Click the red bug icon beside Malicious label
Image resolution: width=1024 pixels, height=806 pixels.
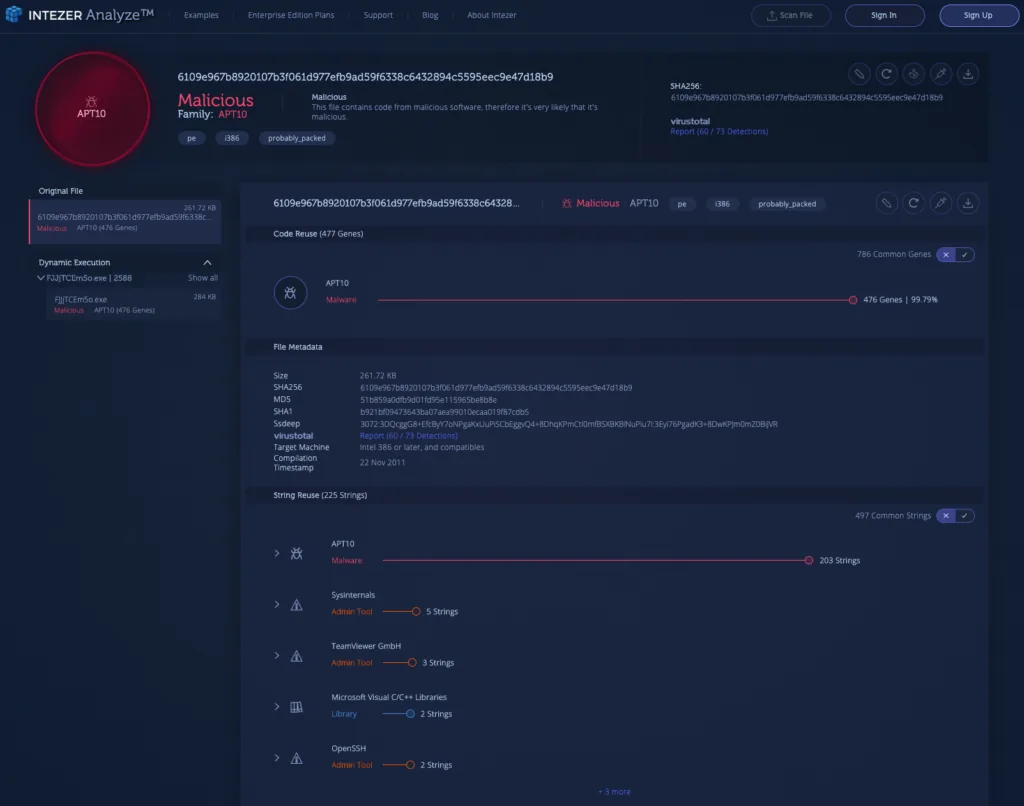(567, 204)
